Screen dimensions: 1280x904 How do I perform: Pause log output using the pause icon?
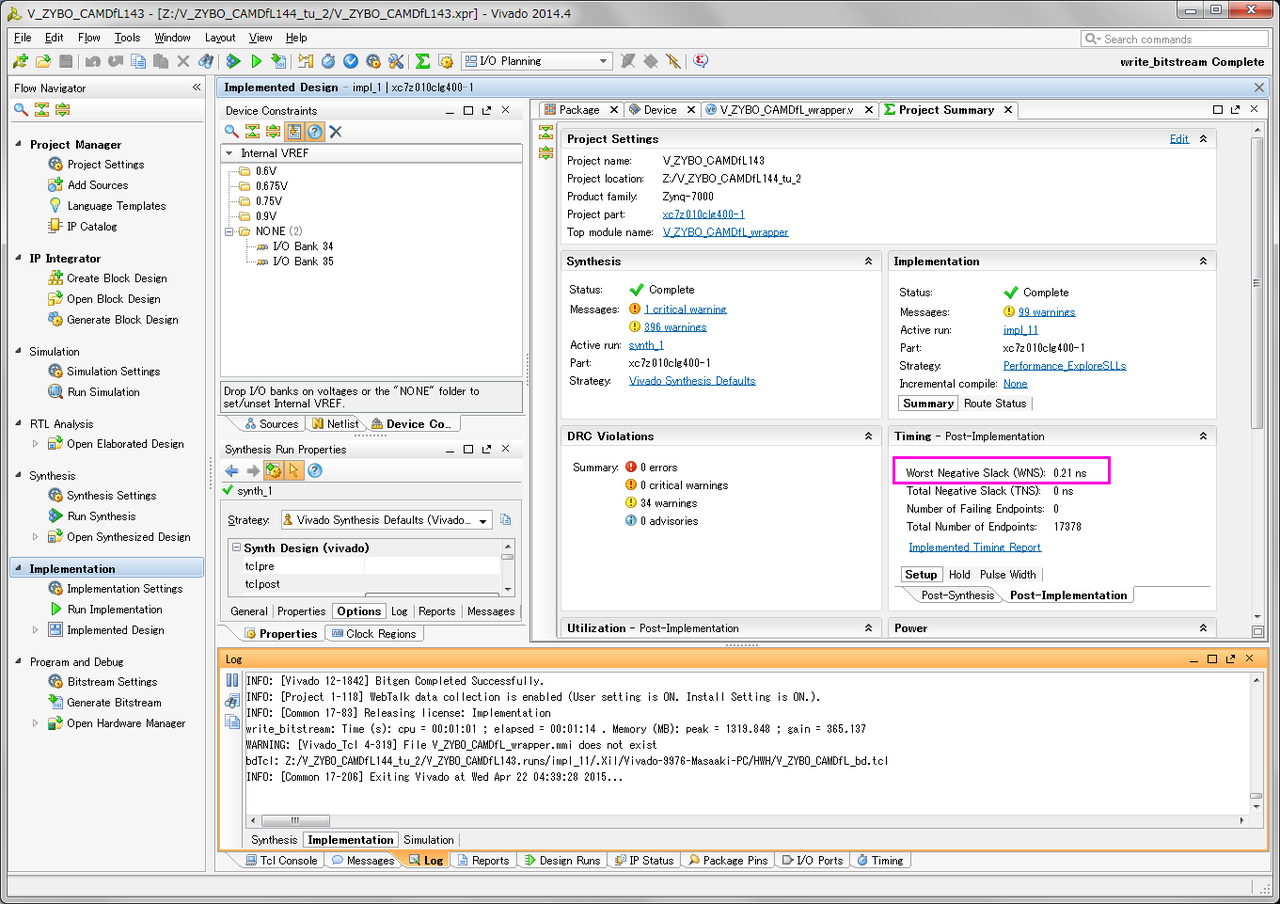pos(232,681)
